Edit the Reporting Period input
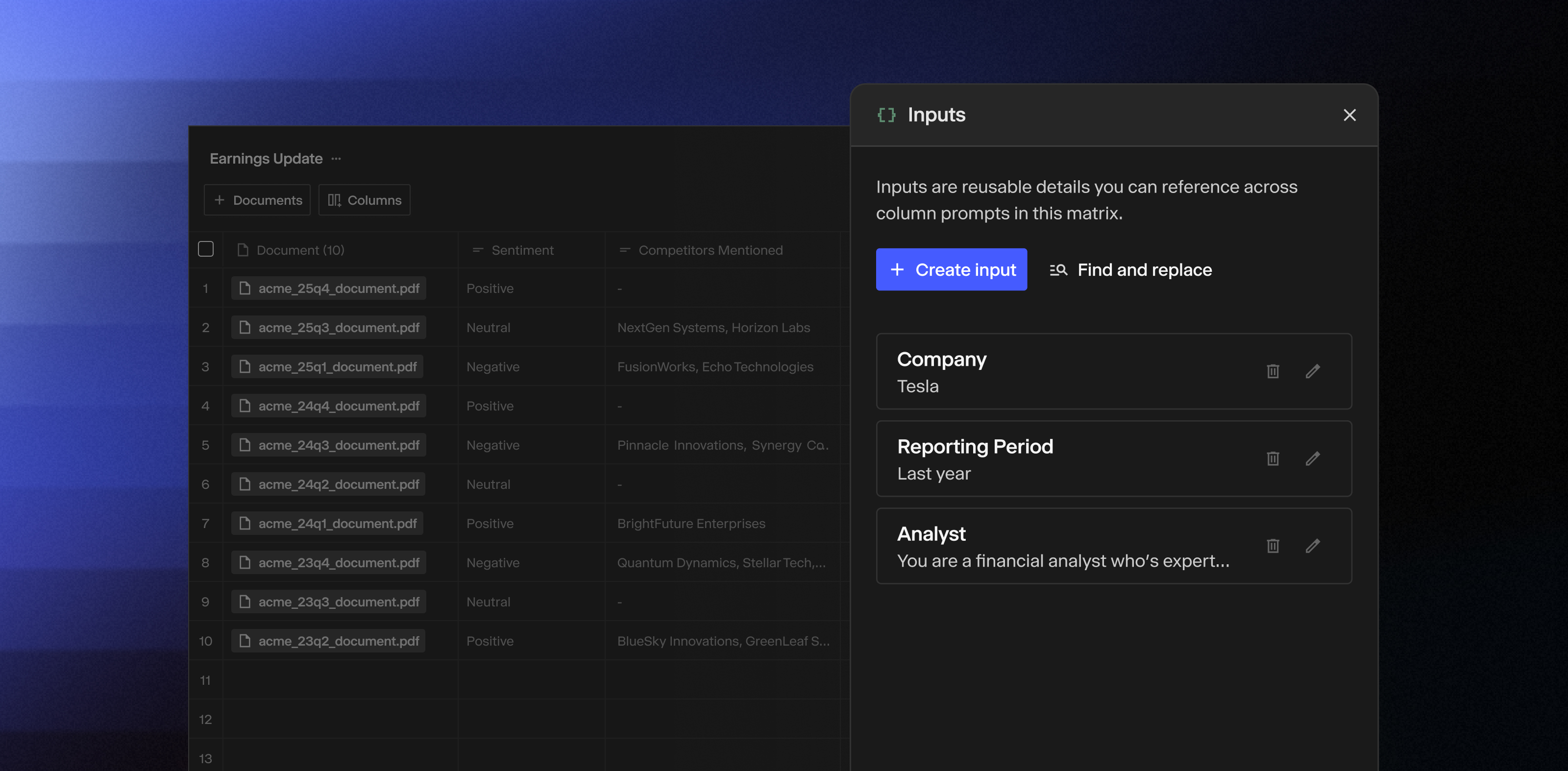 pos(1312,458)
